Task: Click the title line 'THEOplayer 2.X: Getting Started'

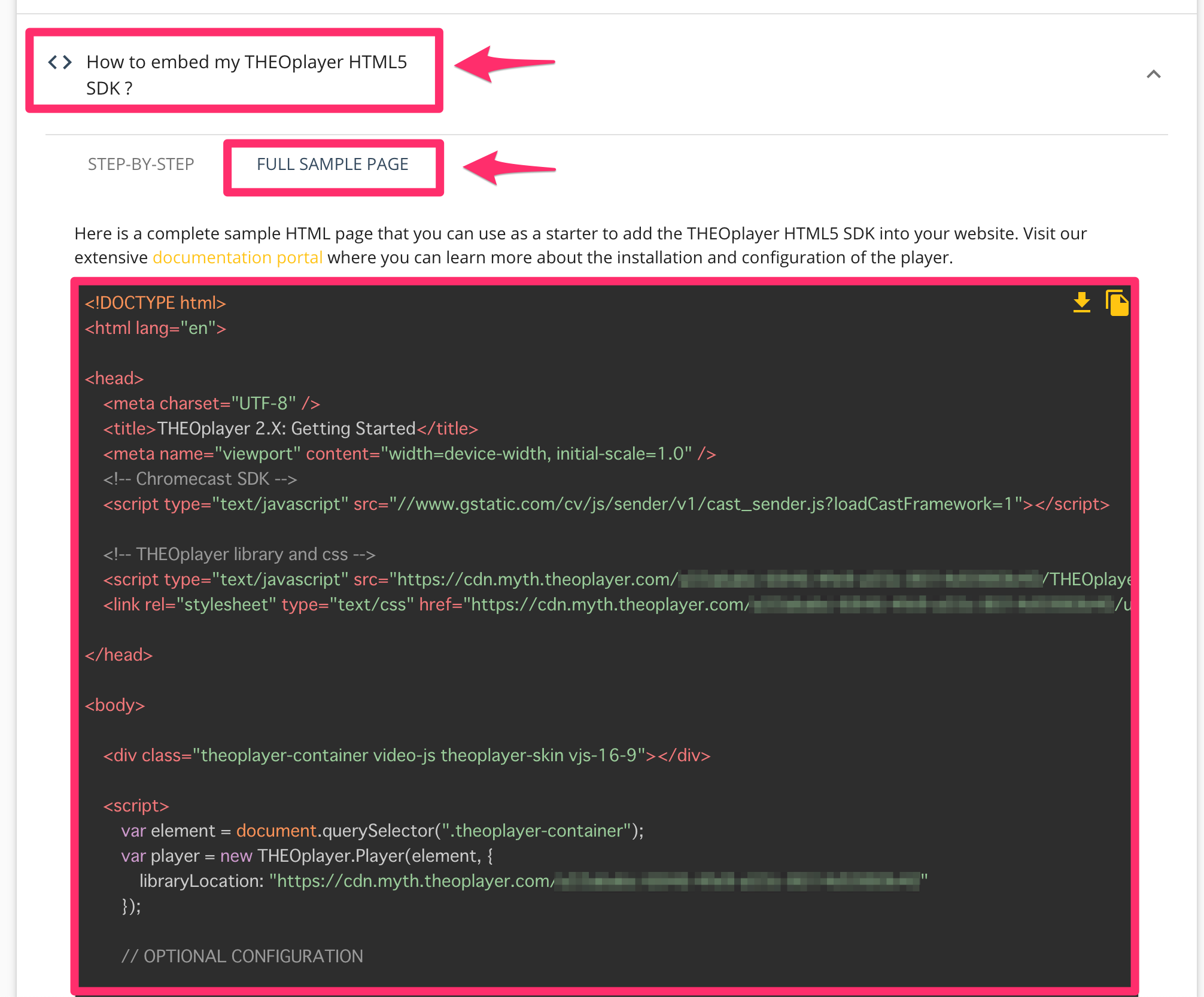Action: tap(291, 428)
